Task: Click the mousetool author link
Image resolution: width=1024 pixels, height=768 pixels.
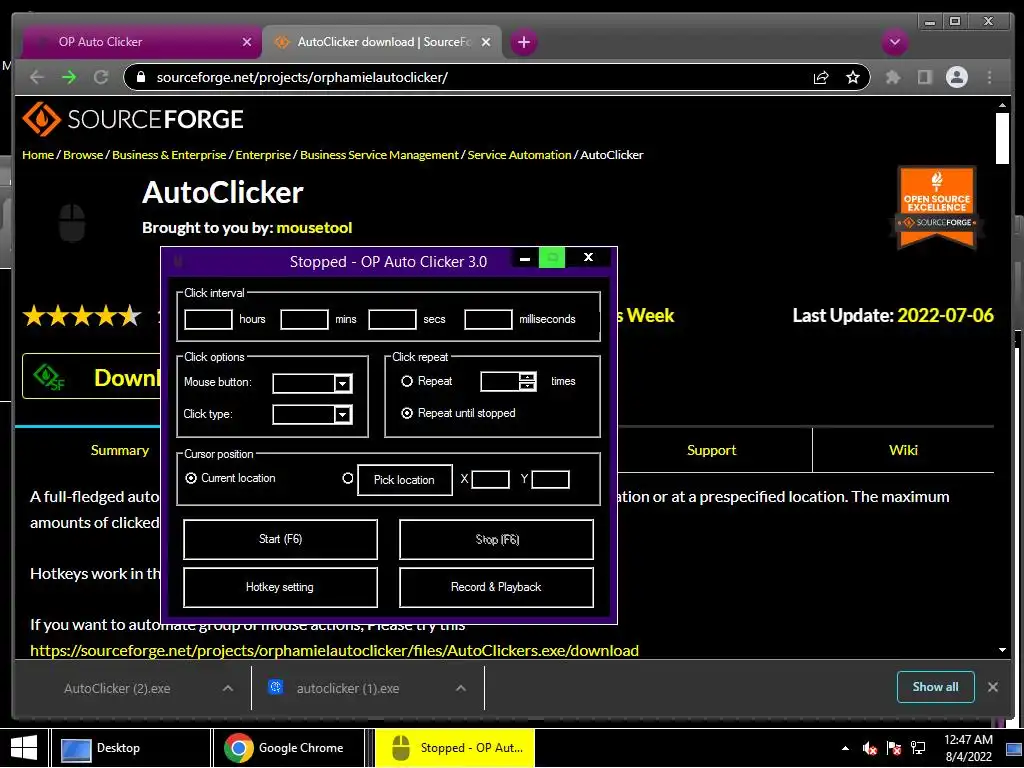Action: pos(314,228)
